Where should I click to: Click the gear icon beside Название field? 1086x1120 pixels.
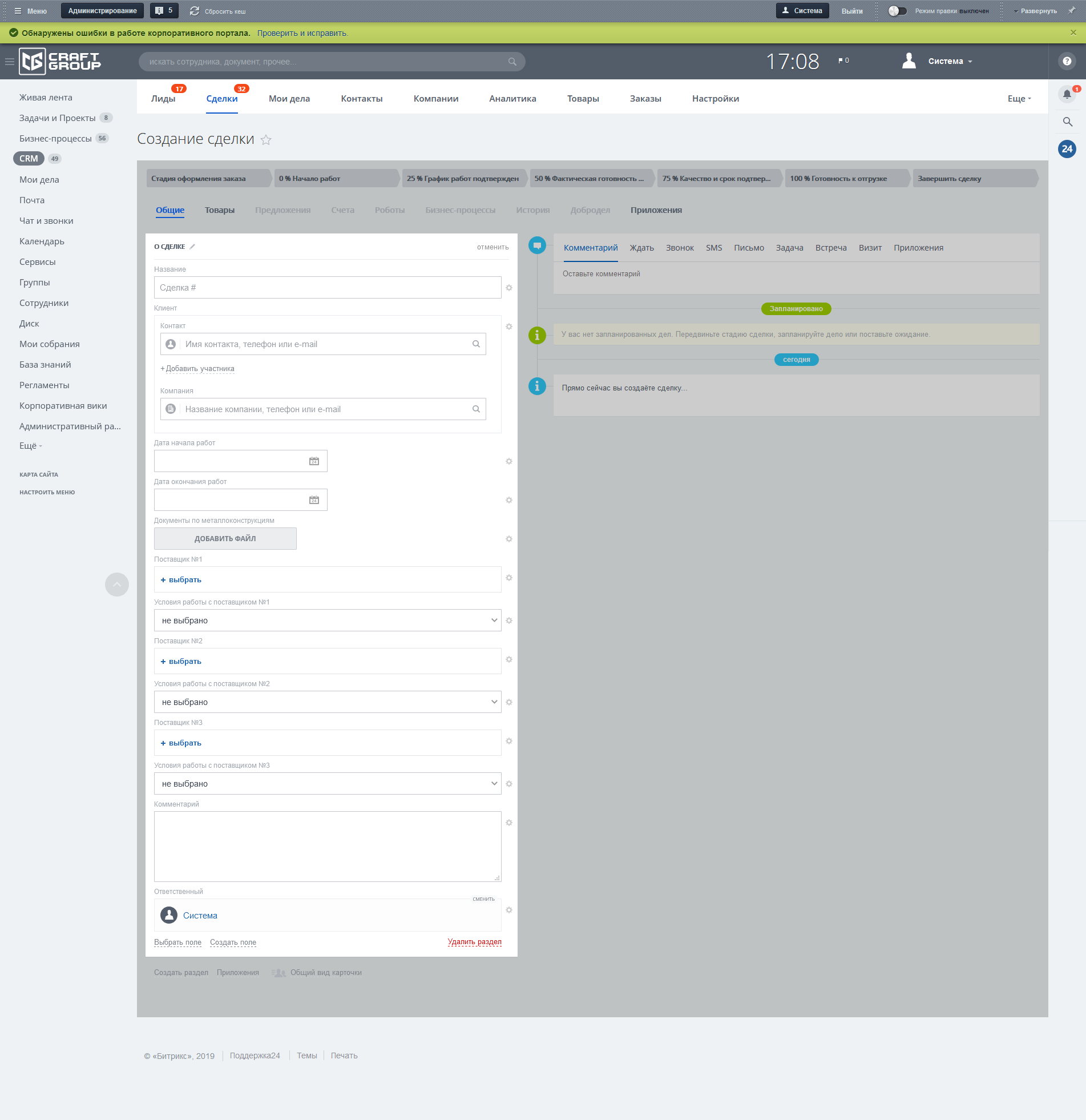[508, 288]
